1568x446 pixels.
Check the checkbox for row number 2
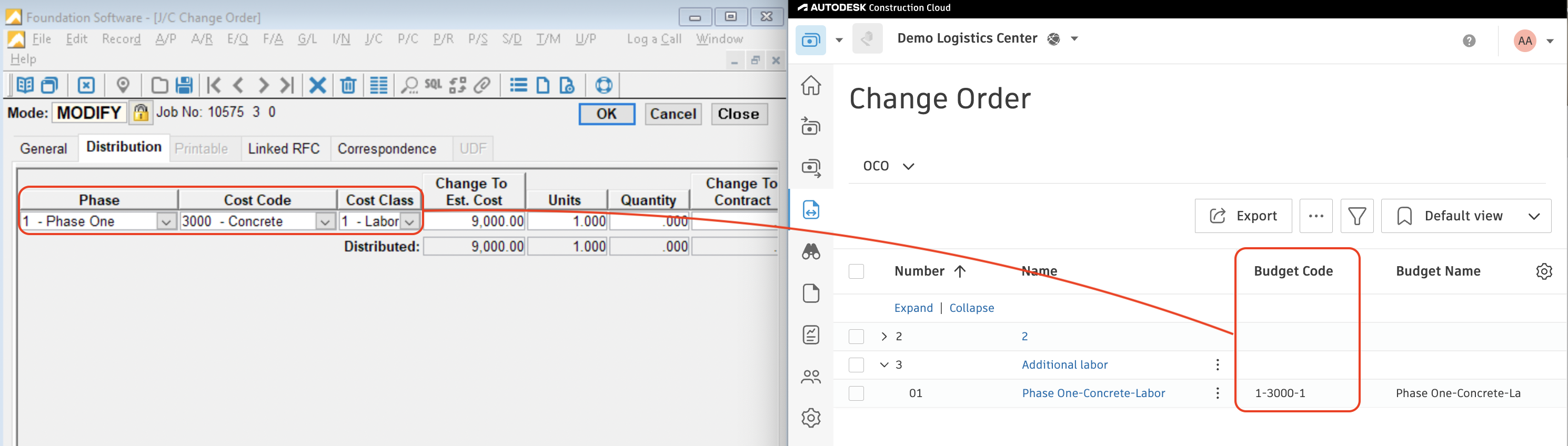click(x=856, y=337)
